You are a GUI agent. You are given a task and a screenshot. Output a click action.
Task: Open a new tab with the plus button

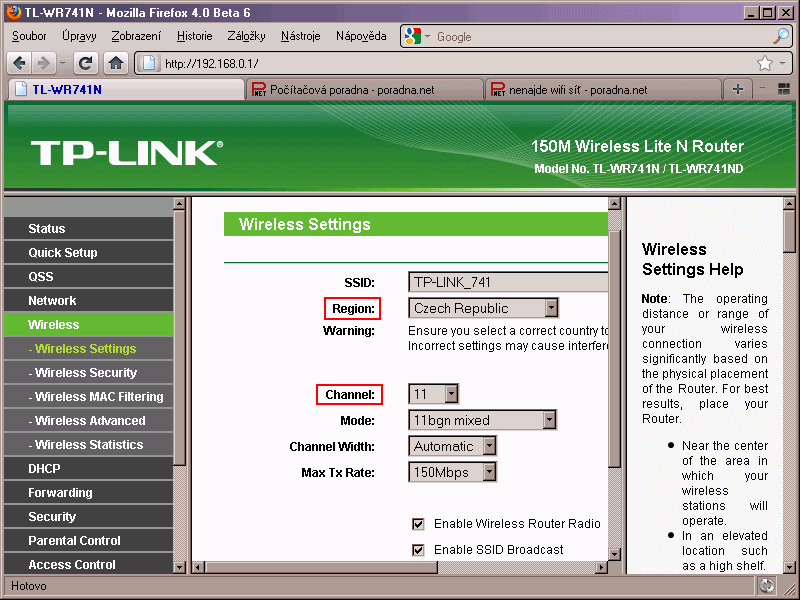click(738, 89)
